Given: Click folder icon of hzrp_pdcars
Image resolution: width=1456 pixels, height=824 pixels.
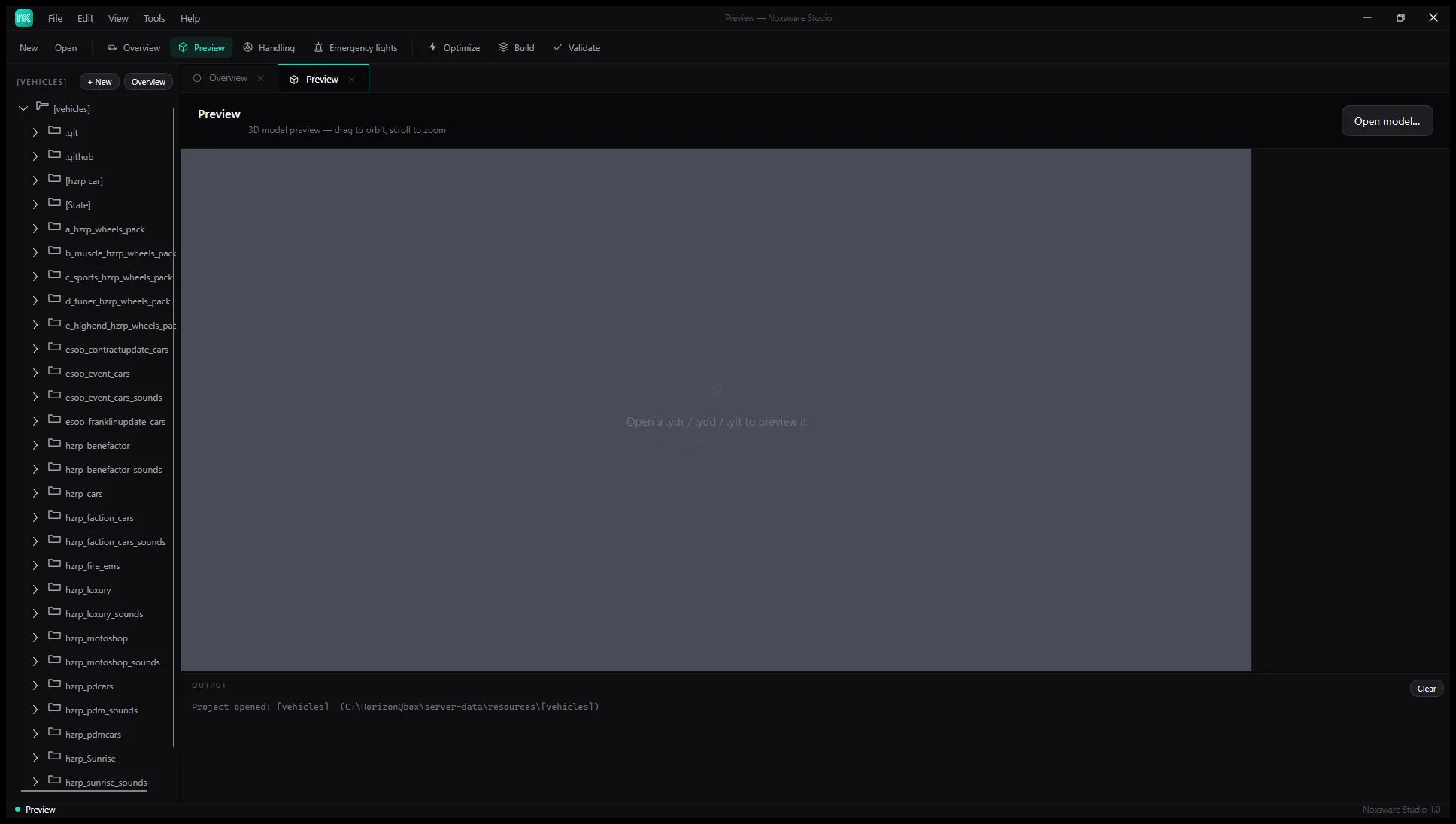Looking at the screenshot, I should tap(54, 684).
